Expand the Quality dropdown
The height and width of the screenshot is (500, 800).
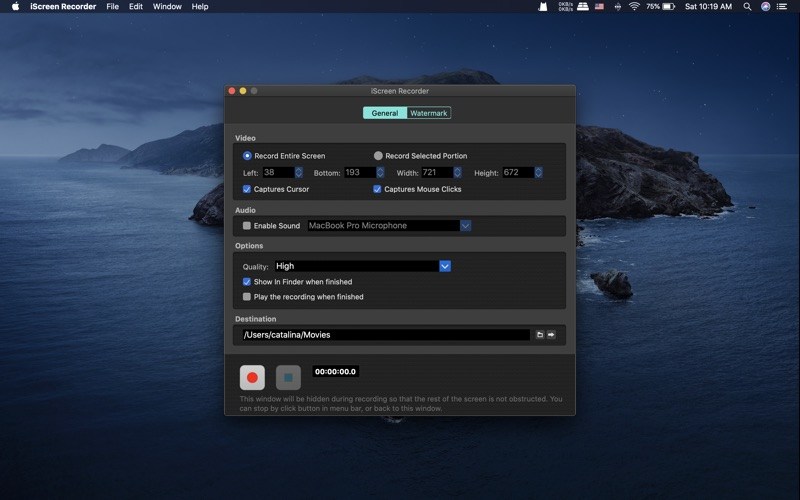[x=445, y=266]
